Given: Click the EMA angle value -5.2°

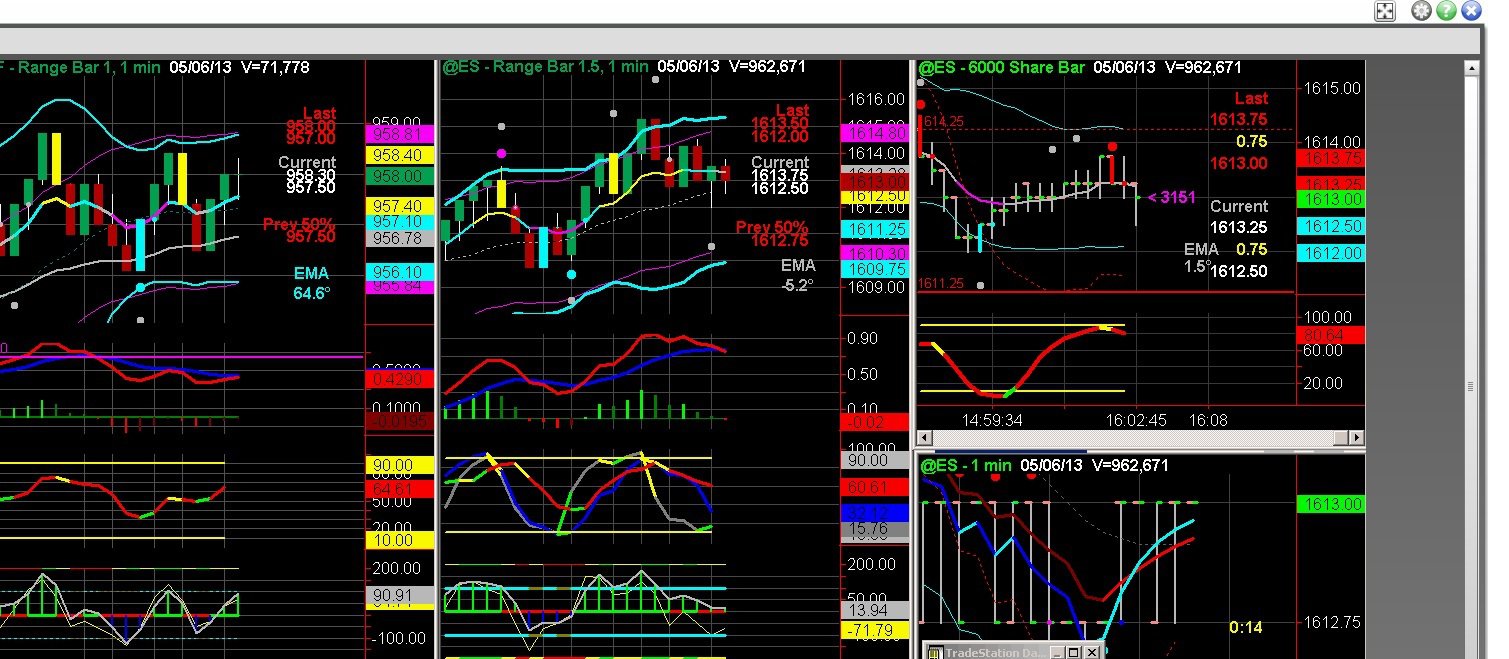Looking at the screenshot, I should pos(798,285).
